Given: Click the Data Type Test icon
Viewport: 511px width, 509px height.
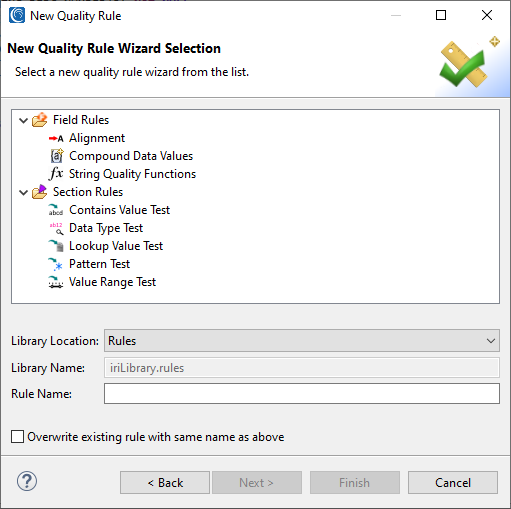Looking at the screenshot, I should coord(56,228).
